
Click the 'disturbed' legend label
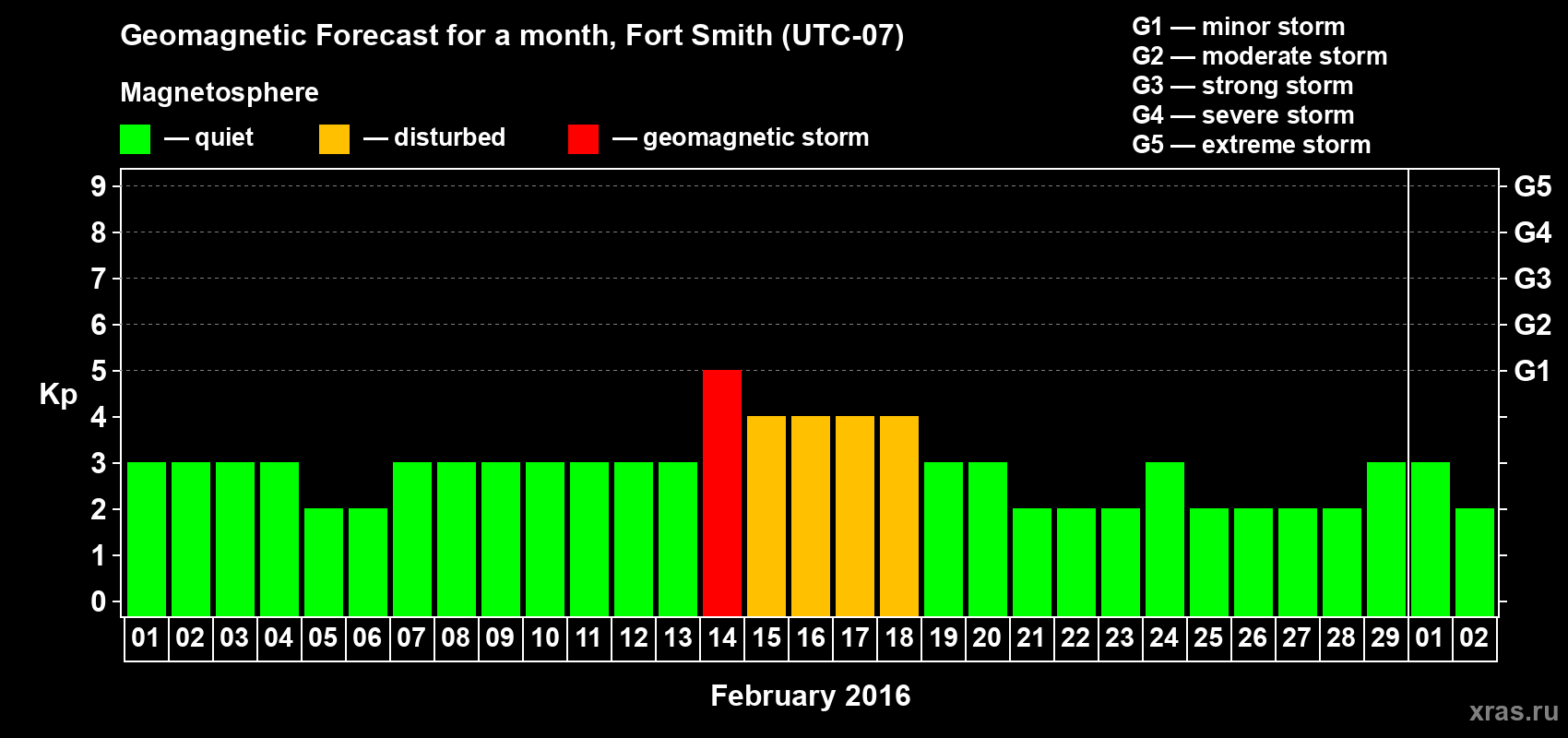click(450, 137)
